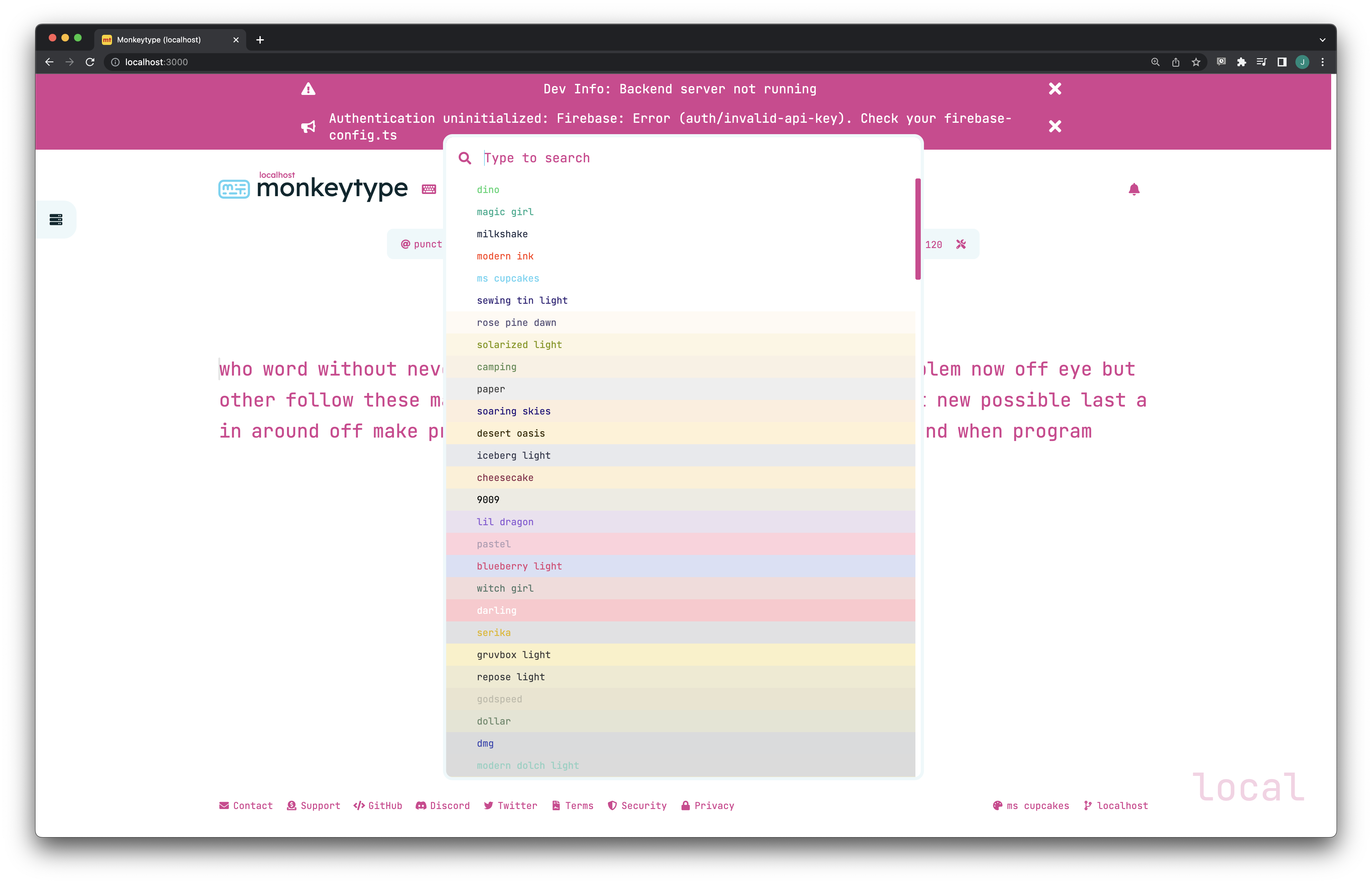
Task: Select the witch girl theme
Action: [x=681, y=588]
